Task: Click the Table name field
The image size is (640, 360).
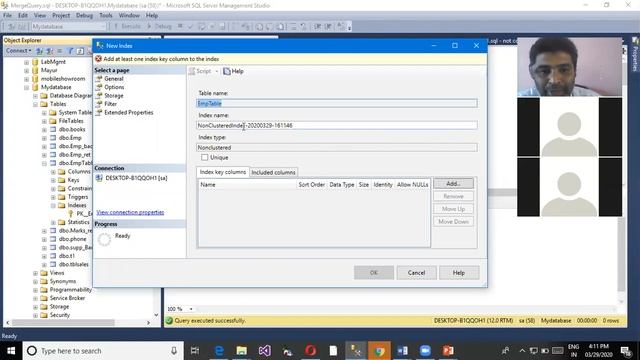Action: coord(337,103)
